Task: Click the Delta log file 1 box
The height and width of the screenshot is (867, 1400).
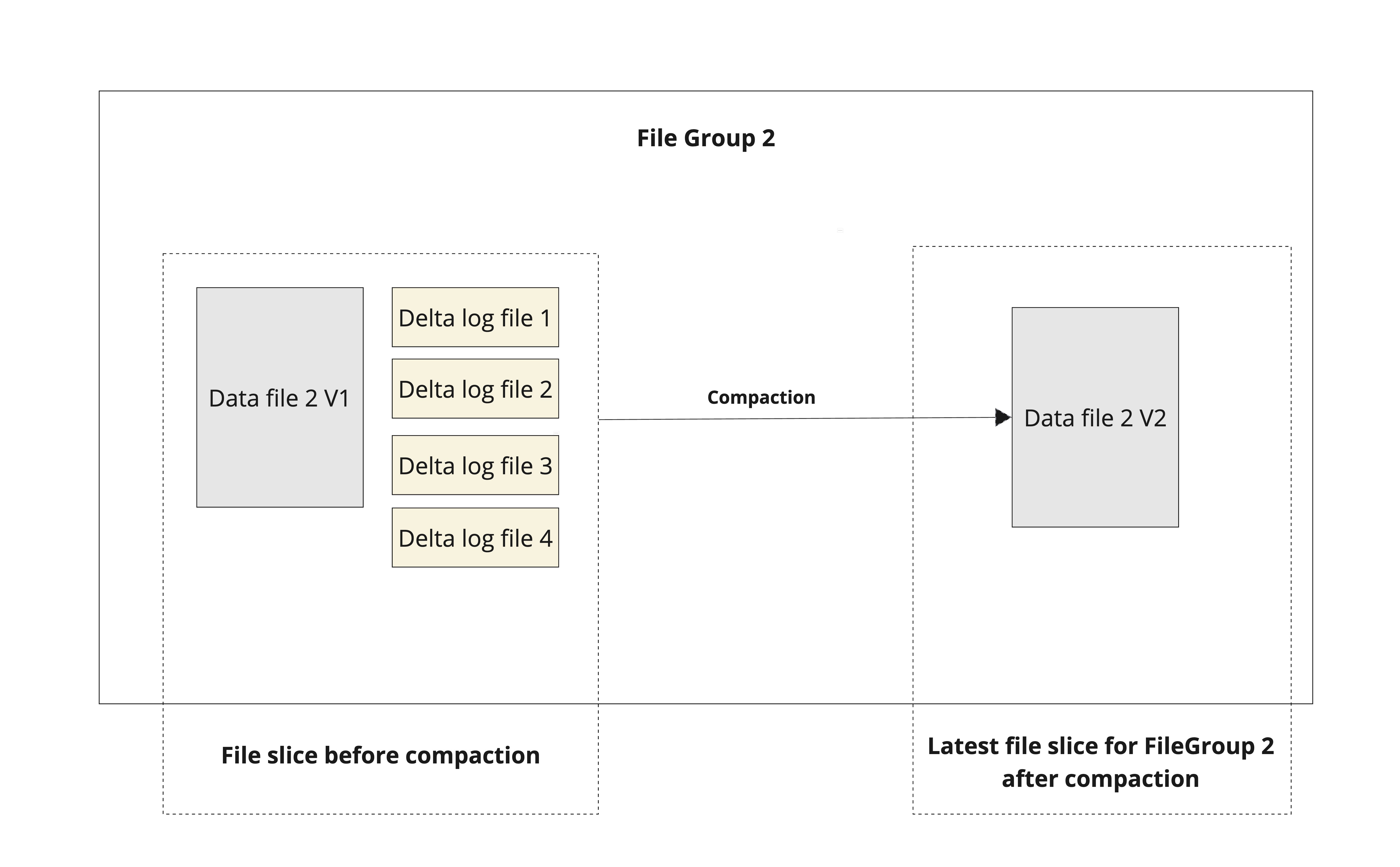Action: (475, 317)
